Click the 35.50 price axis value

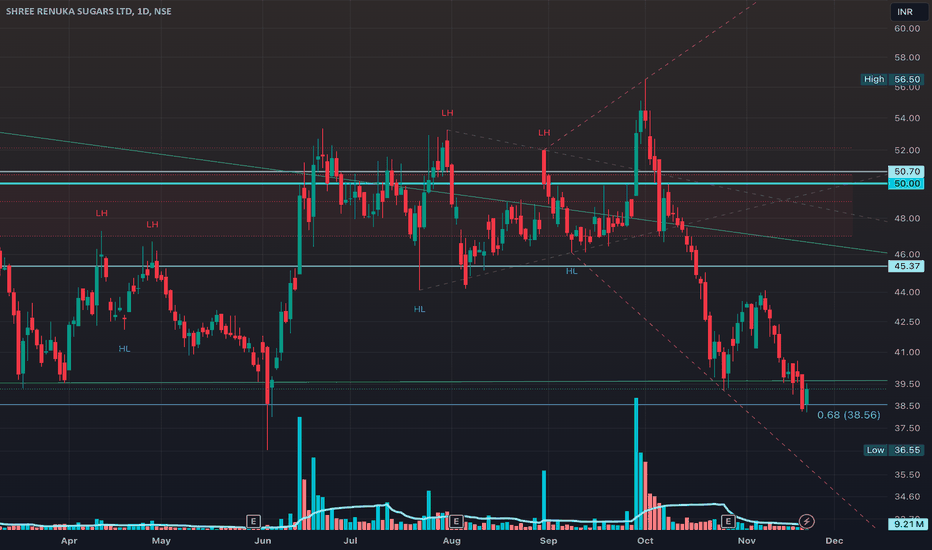pos(907,475)
